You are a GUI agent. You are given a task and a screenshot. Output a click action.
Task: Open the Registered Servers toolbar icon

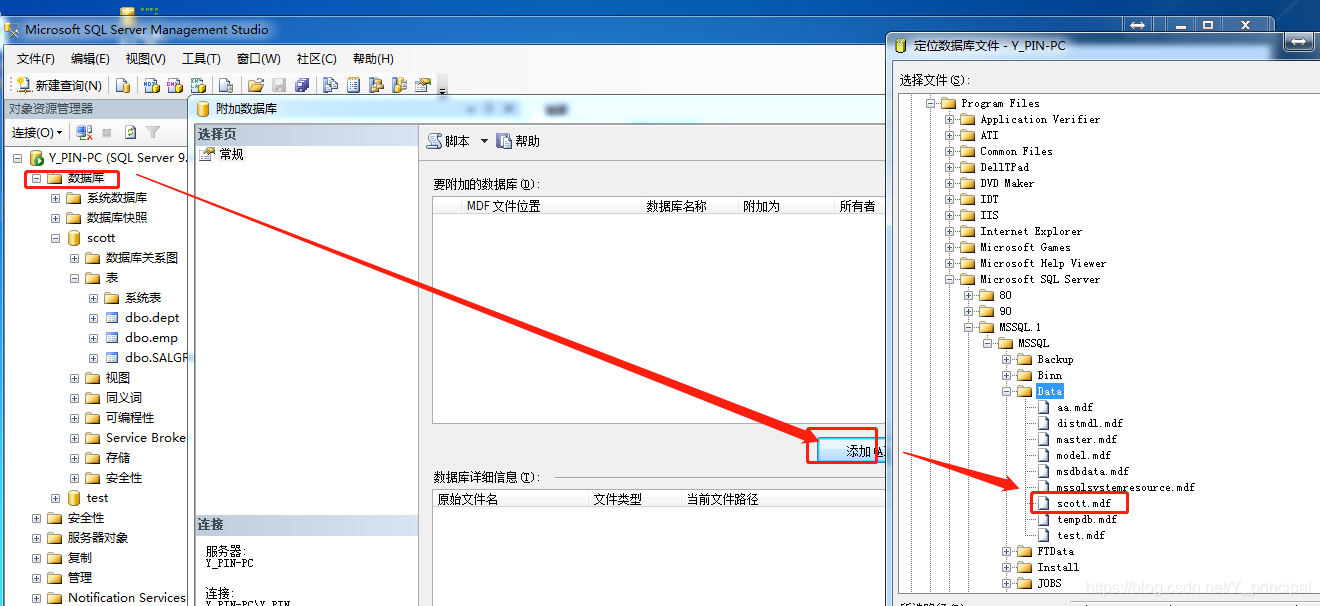330,86
